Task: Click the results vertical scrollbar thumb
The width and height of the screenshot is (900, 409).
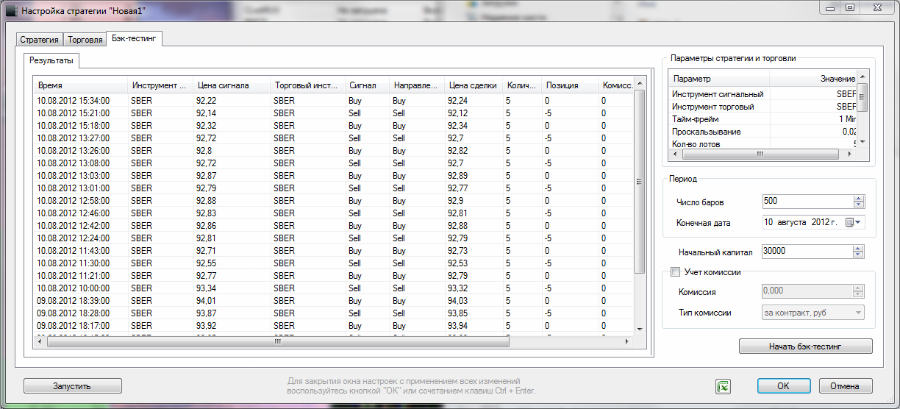Action: pos(640,182)
